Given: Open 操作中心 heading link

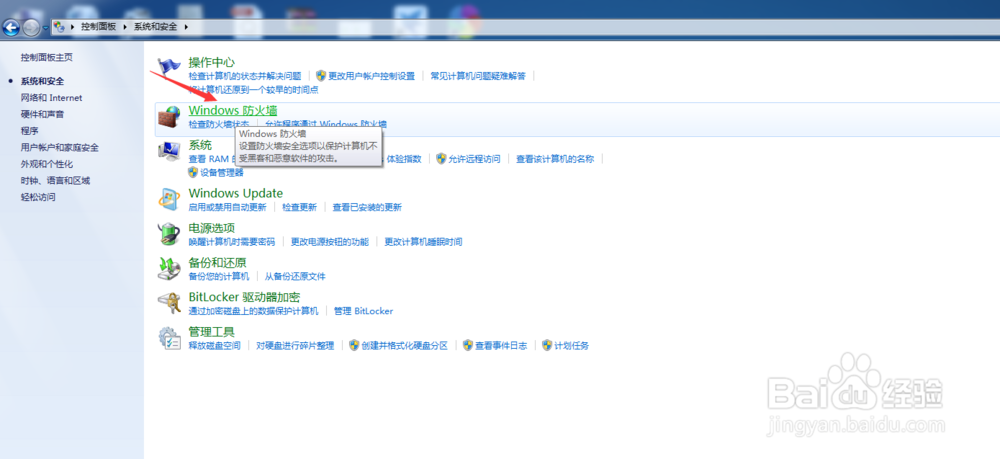Looking at the screenshot, I should (212, 62).
